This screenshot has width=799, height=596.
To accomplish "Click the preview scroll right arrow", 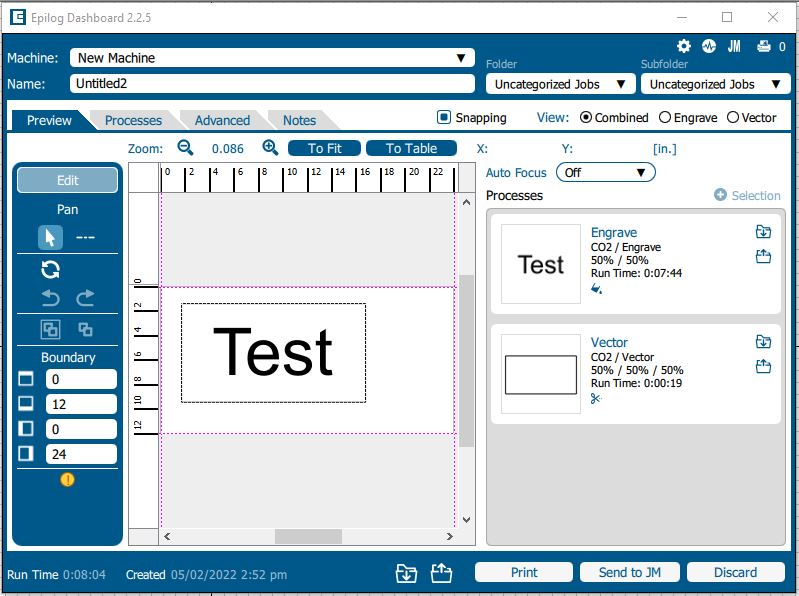I will (x=449, y=536).
